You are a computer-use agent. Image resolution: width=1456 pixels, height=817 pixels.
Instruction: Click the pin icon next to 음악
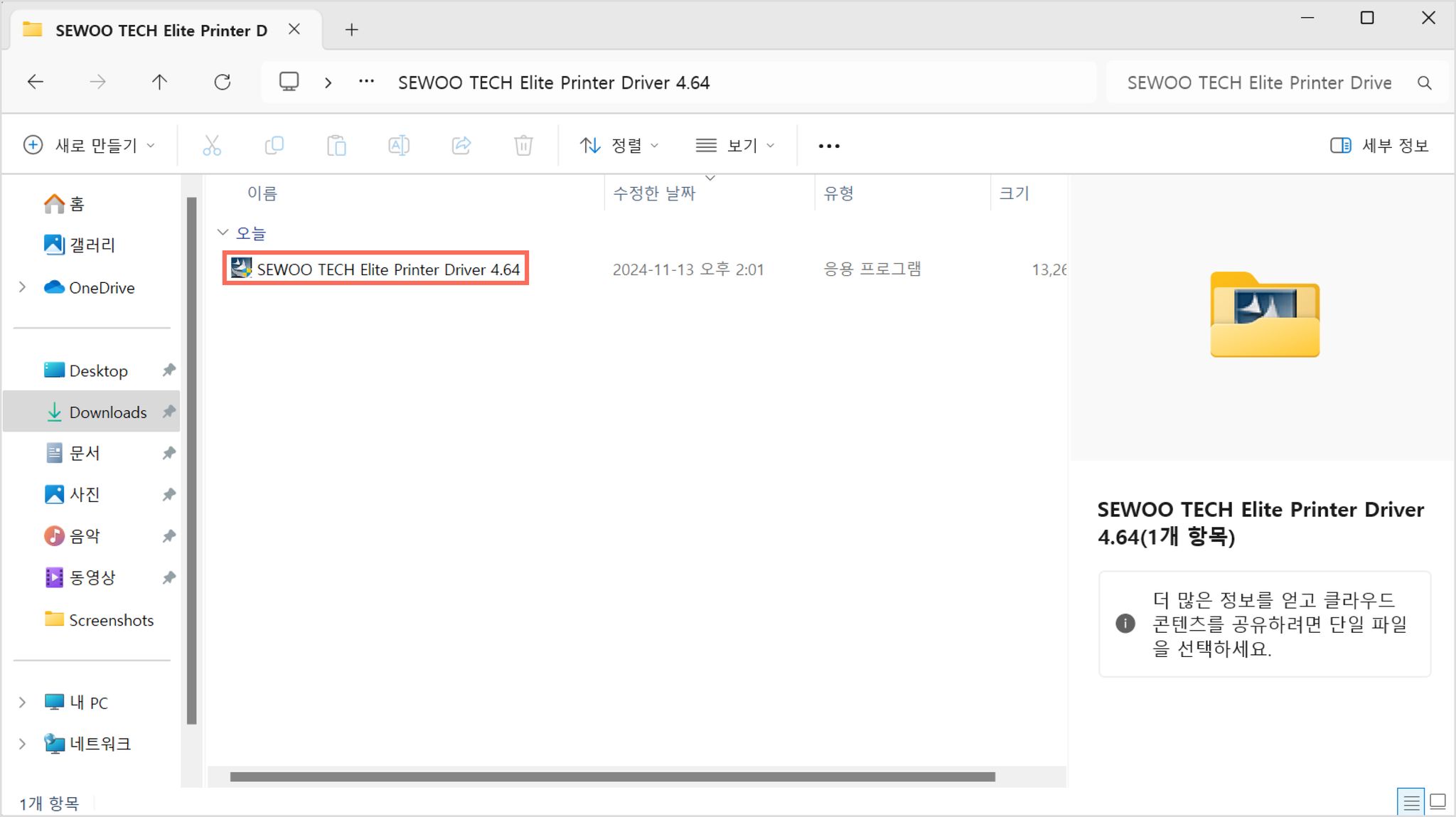168,536
